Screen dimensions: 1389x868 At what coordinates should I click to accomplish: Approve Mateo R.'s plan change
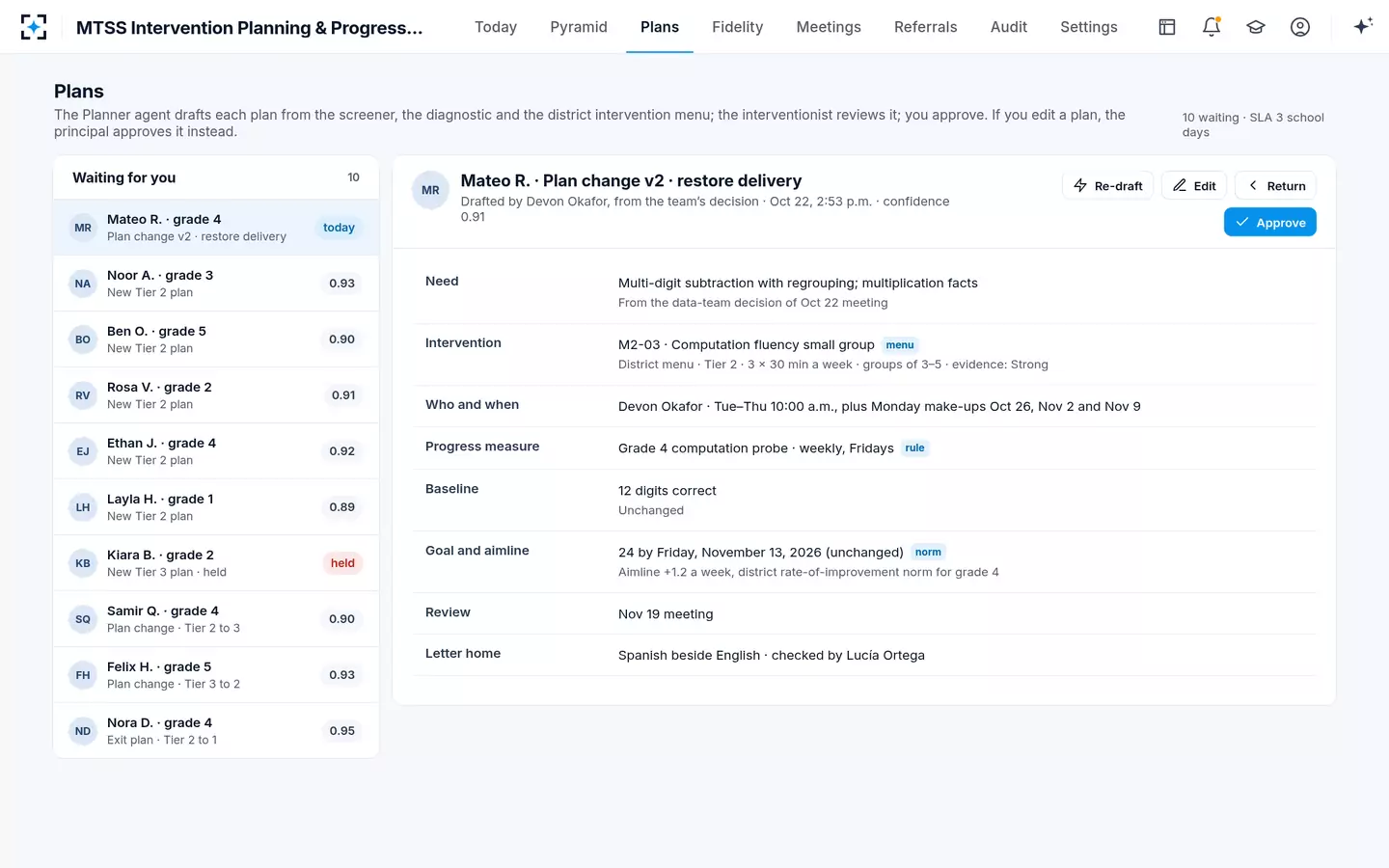[1270, 223]
